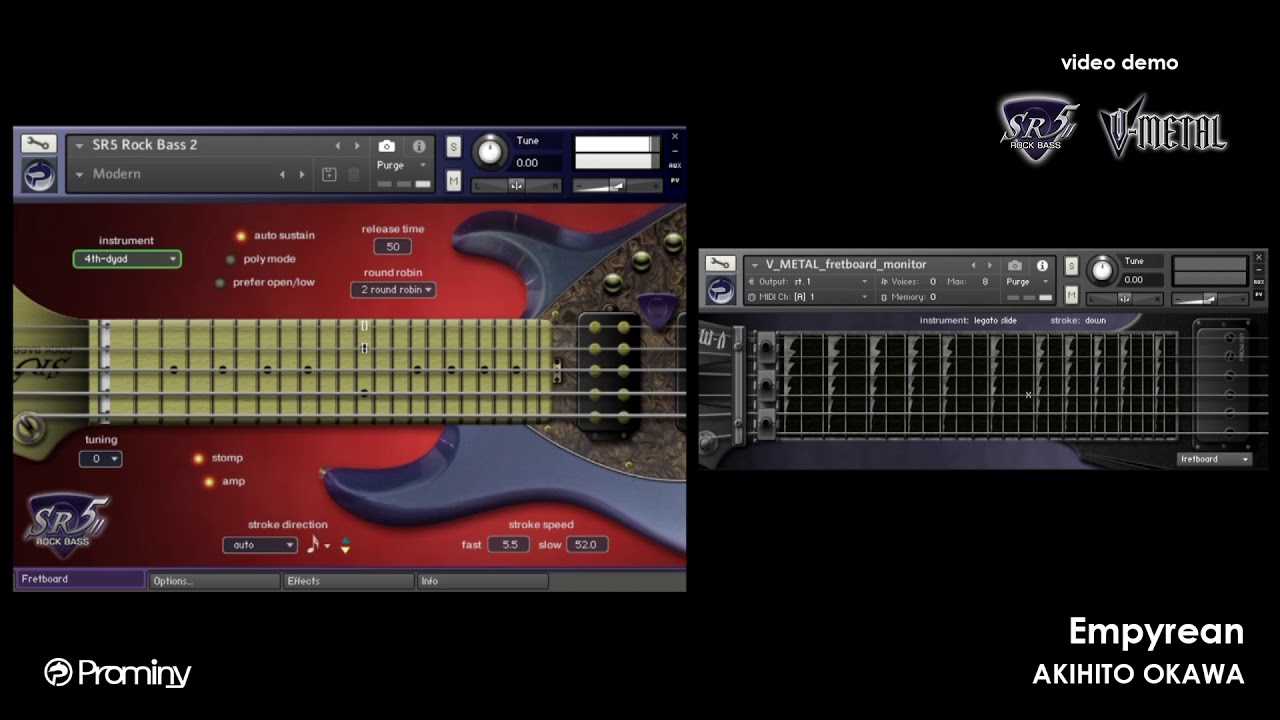
Task: Enable poly mode
Action: [230, 259]
